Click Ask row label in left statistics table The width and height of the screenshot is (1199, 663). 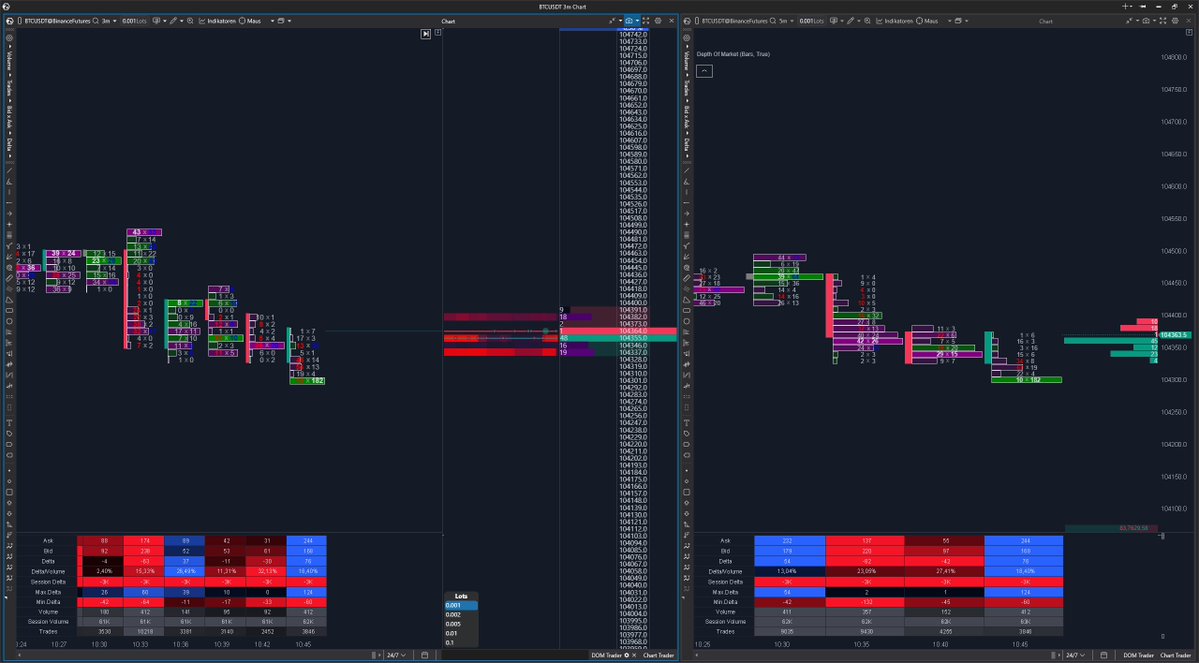click(48, 541)
